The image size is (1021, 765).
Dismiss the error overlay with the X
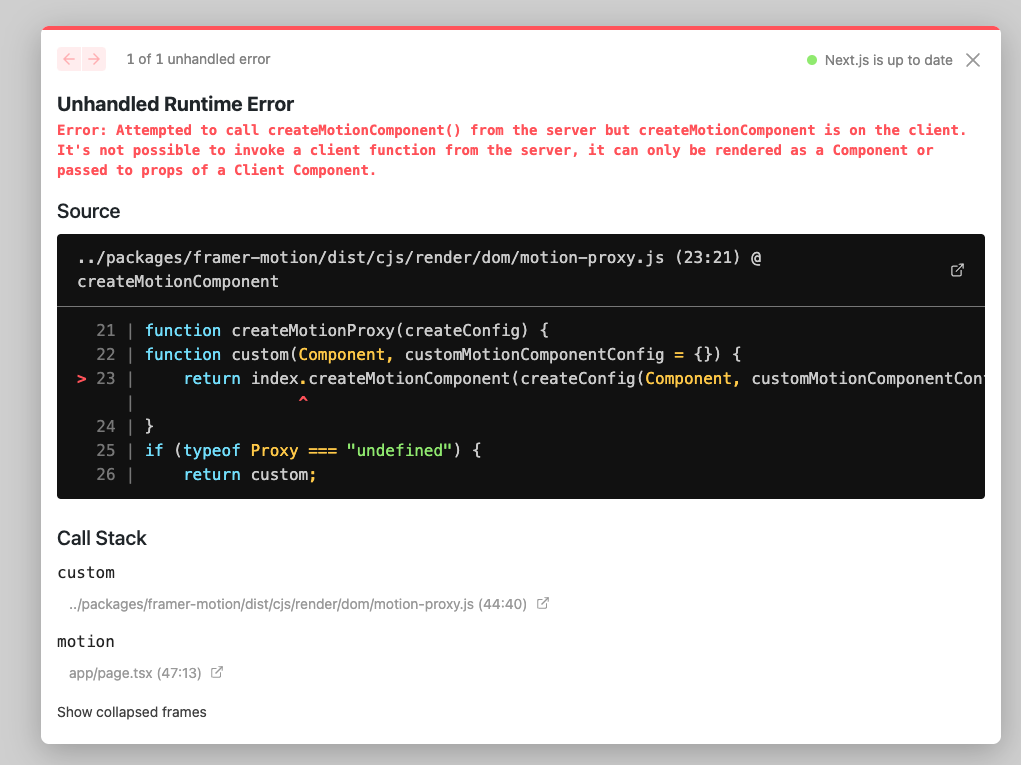(972, 59)
